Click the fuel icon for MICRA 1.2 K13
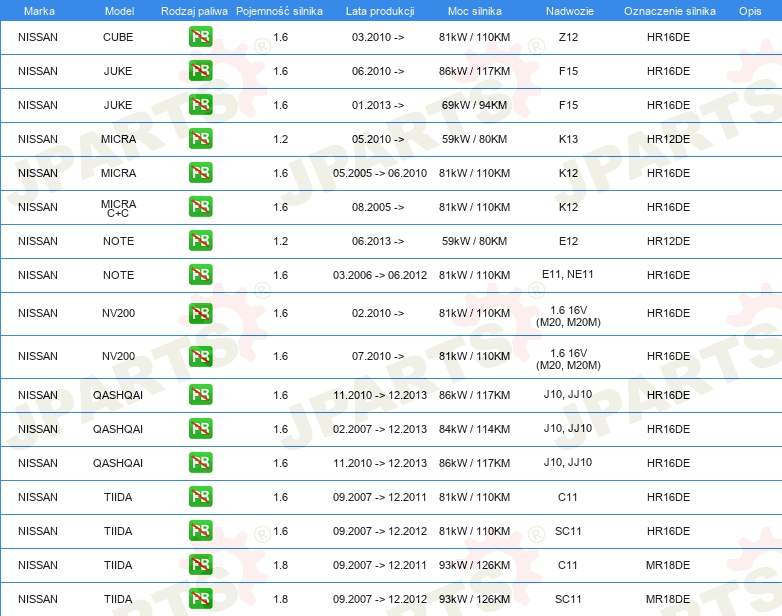 point(200,139)
